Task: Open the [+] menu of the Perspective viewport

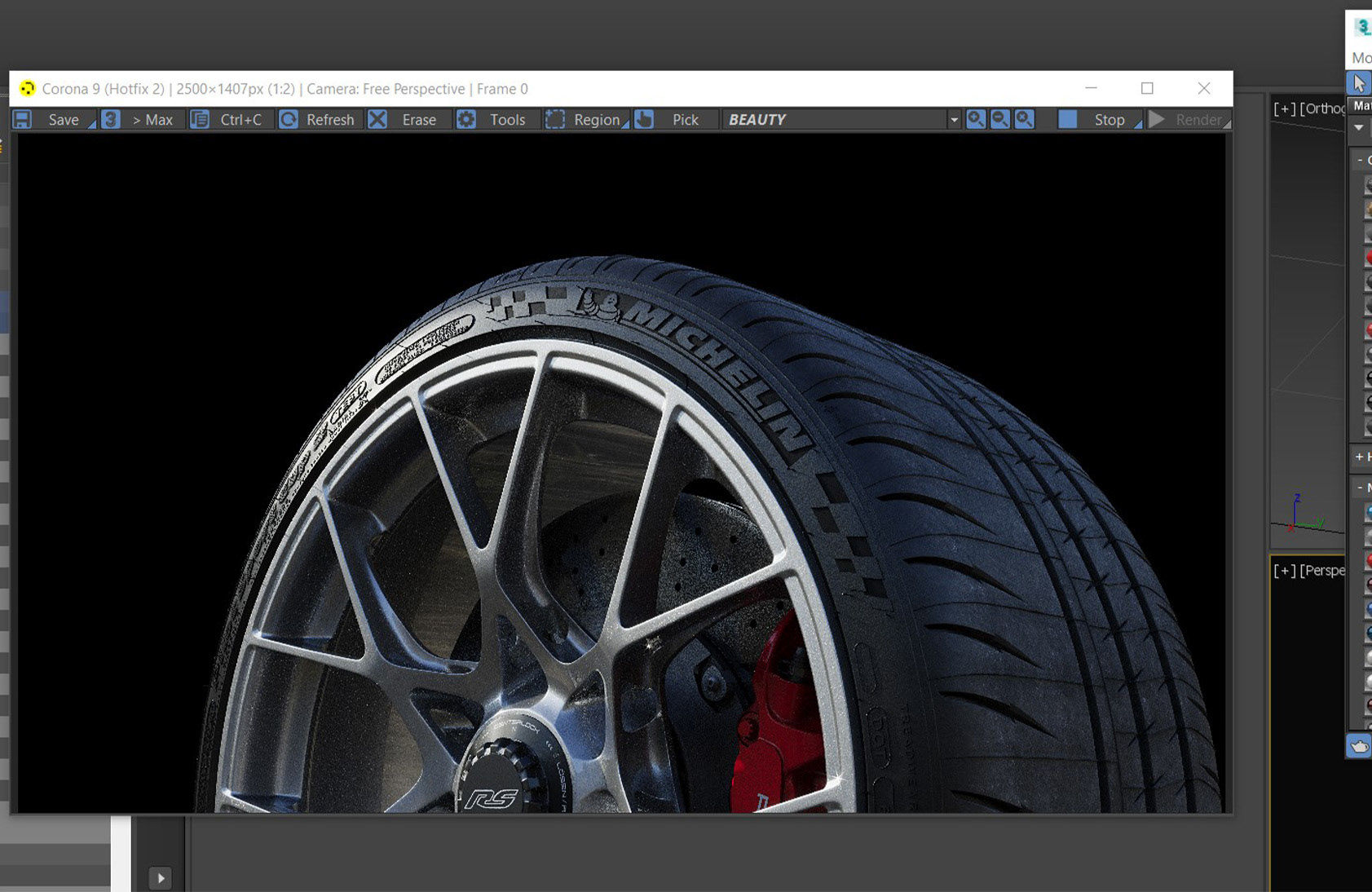Action: click(1285, 571)
